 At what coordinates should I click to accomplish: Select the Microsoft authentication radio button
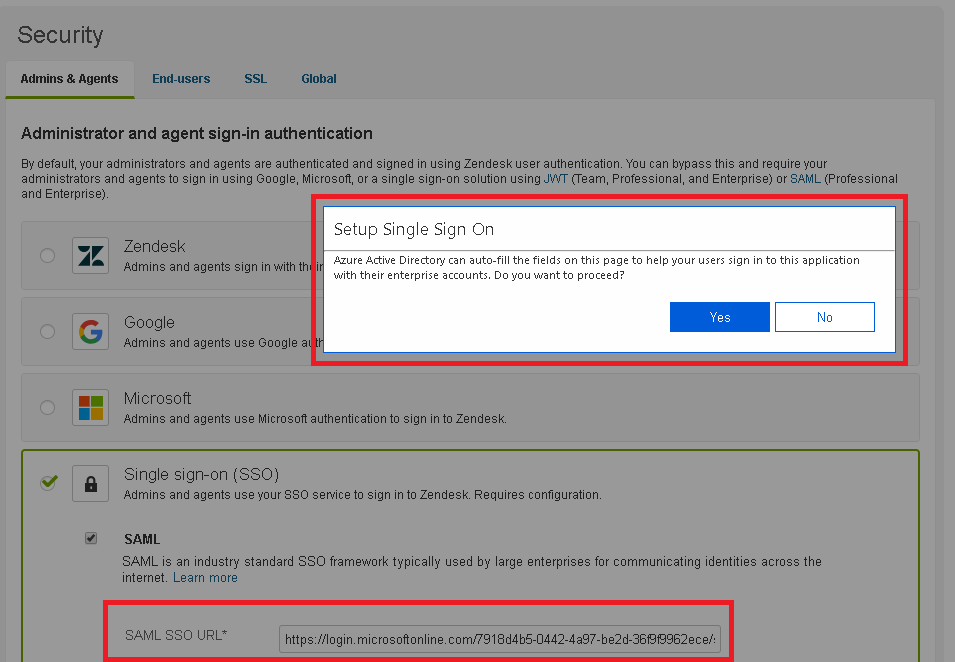pos(48,407)
